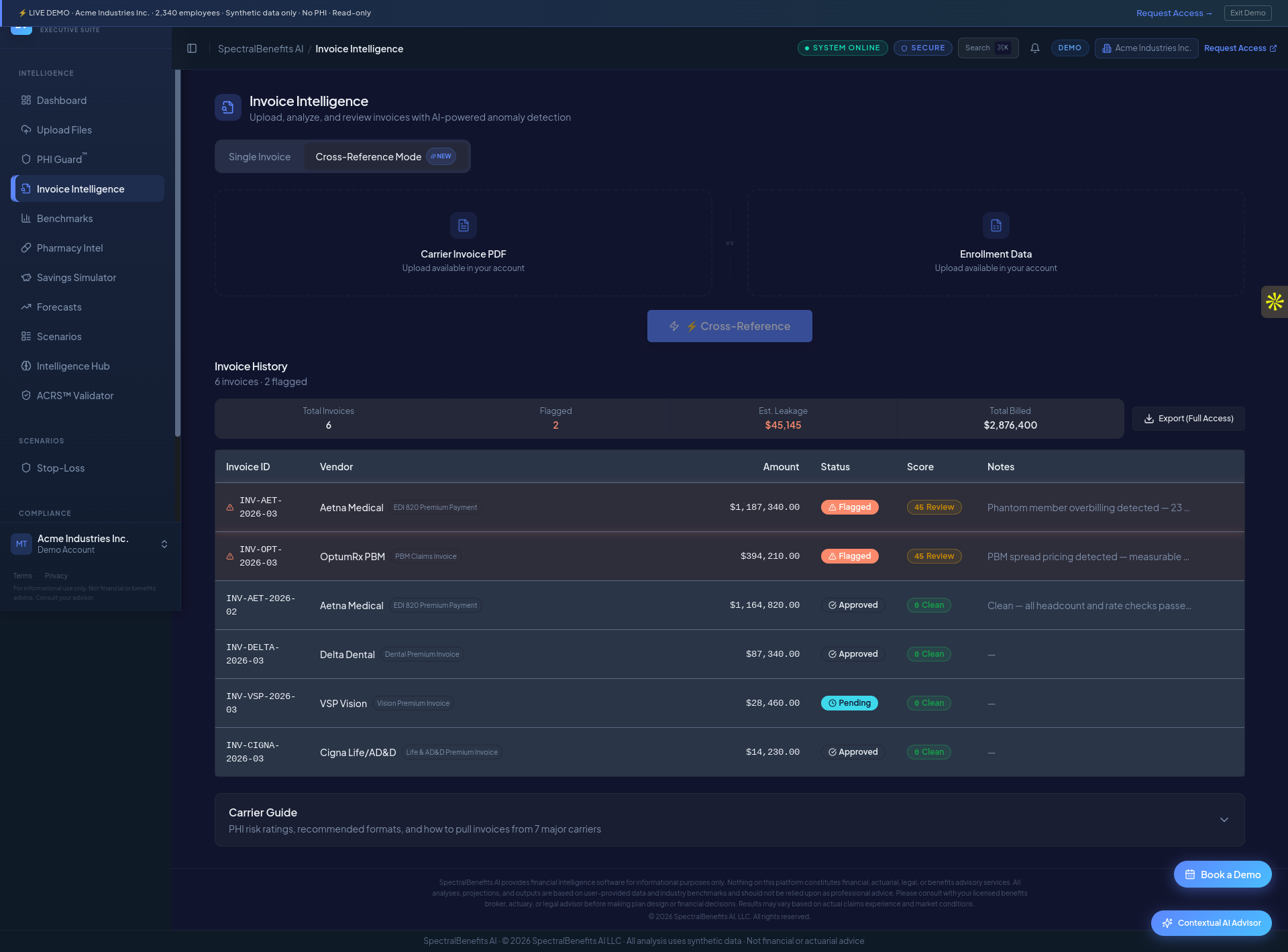The image size is (1288, 952).
Task: Open Book a Demo
Action: point(1223,874)
